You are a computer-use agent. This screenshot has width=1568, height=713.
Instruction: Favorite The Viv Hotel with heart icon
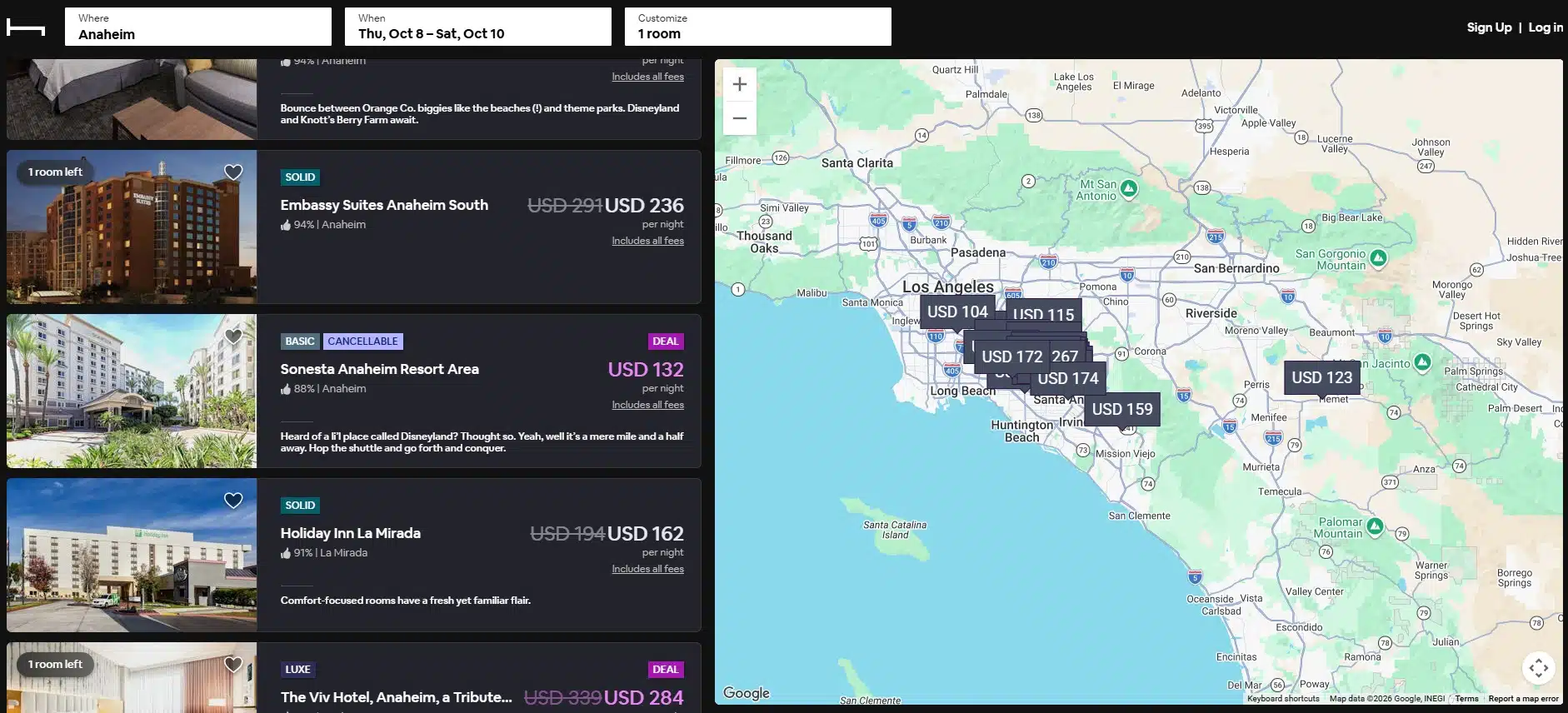tap(233, 664)
